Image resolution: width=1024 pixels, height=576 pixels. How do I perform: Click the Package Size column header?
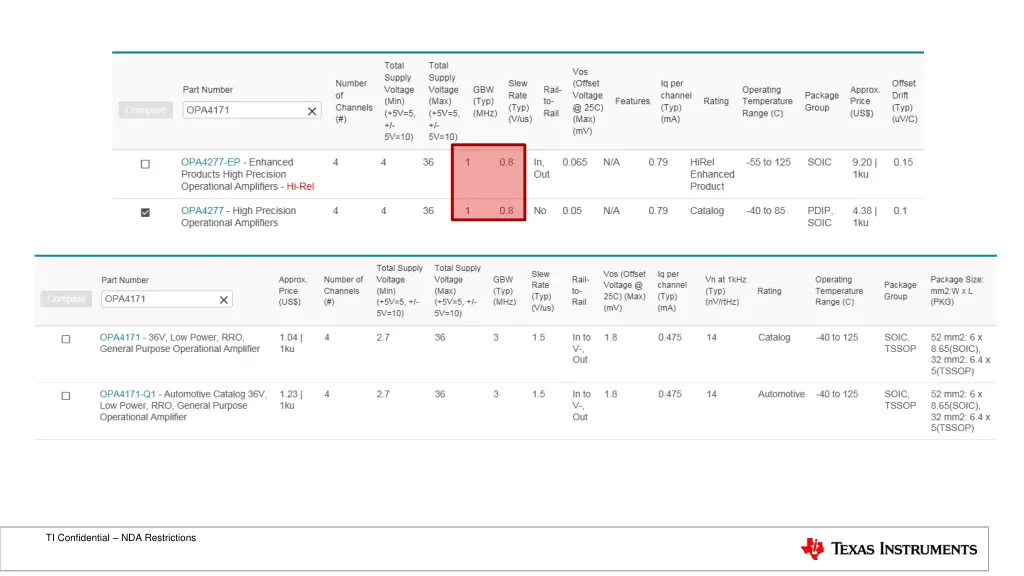[x=957, y=291]
